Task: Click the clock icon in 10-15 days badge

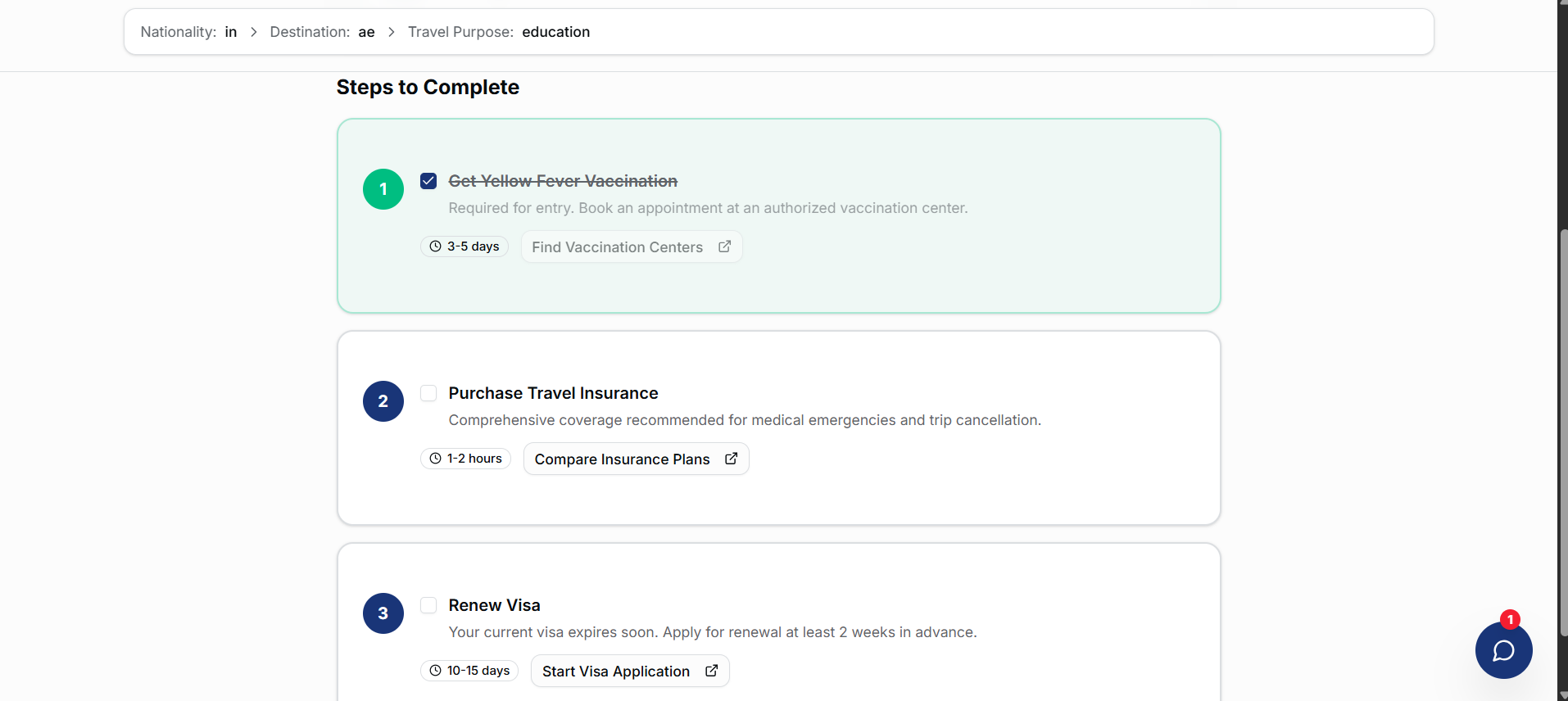Action: tap(436, 671)
